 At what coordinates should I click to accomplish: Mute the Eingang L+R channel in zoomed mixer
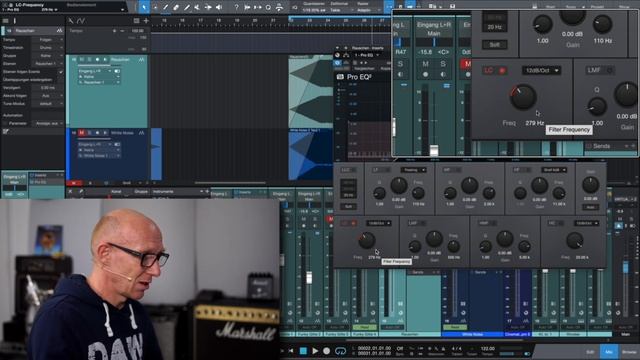tap(425, 64)
